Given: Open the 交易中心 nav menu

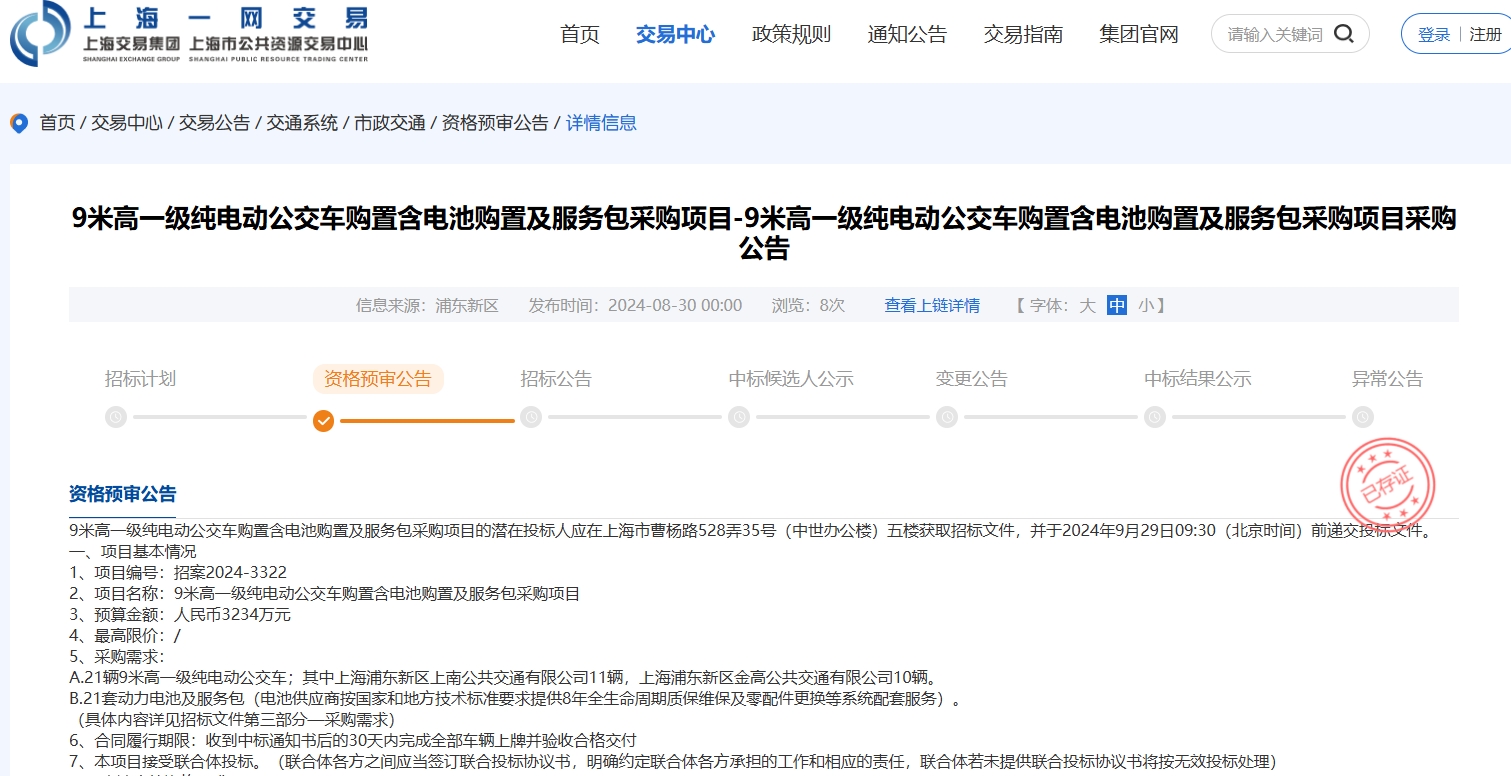Looking at the screenshot, I should [x=675, y=34].
